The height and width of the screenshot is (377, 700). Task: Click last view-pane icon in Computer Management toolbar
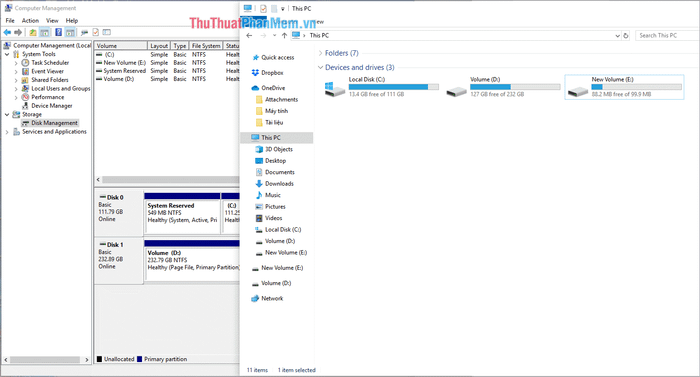click(x=107, y=32)
